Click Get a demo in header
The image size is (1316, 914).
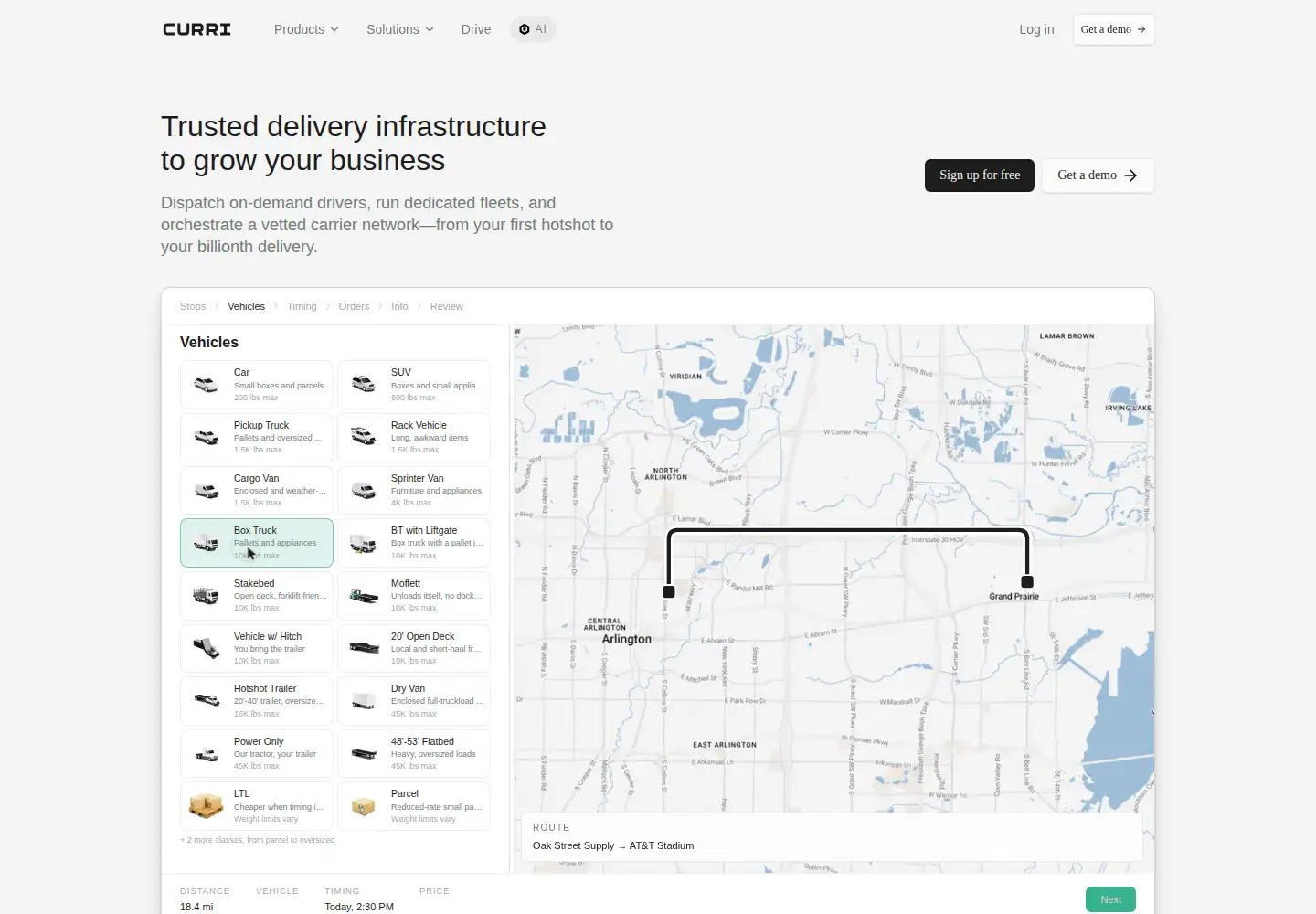[1113, 29]
